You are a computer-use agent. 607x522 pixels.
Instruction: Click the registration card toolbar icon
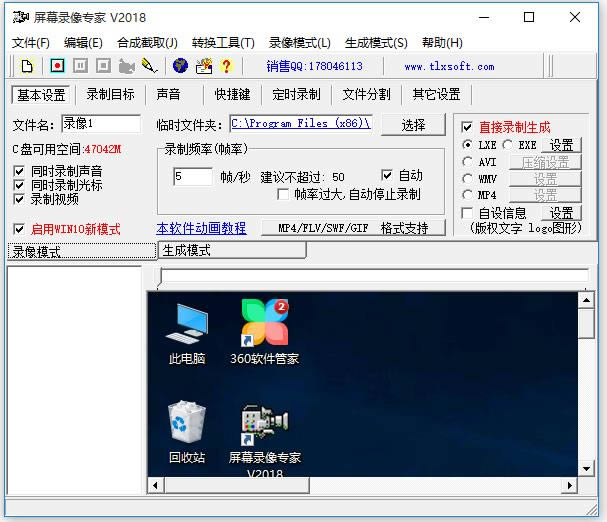coord(204,66)
